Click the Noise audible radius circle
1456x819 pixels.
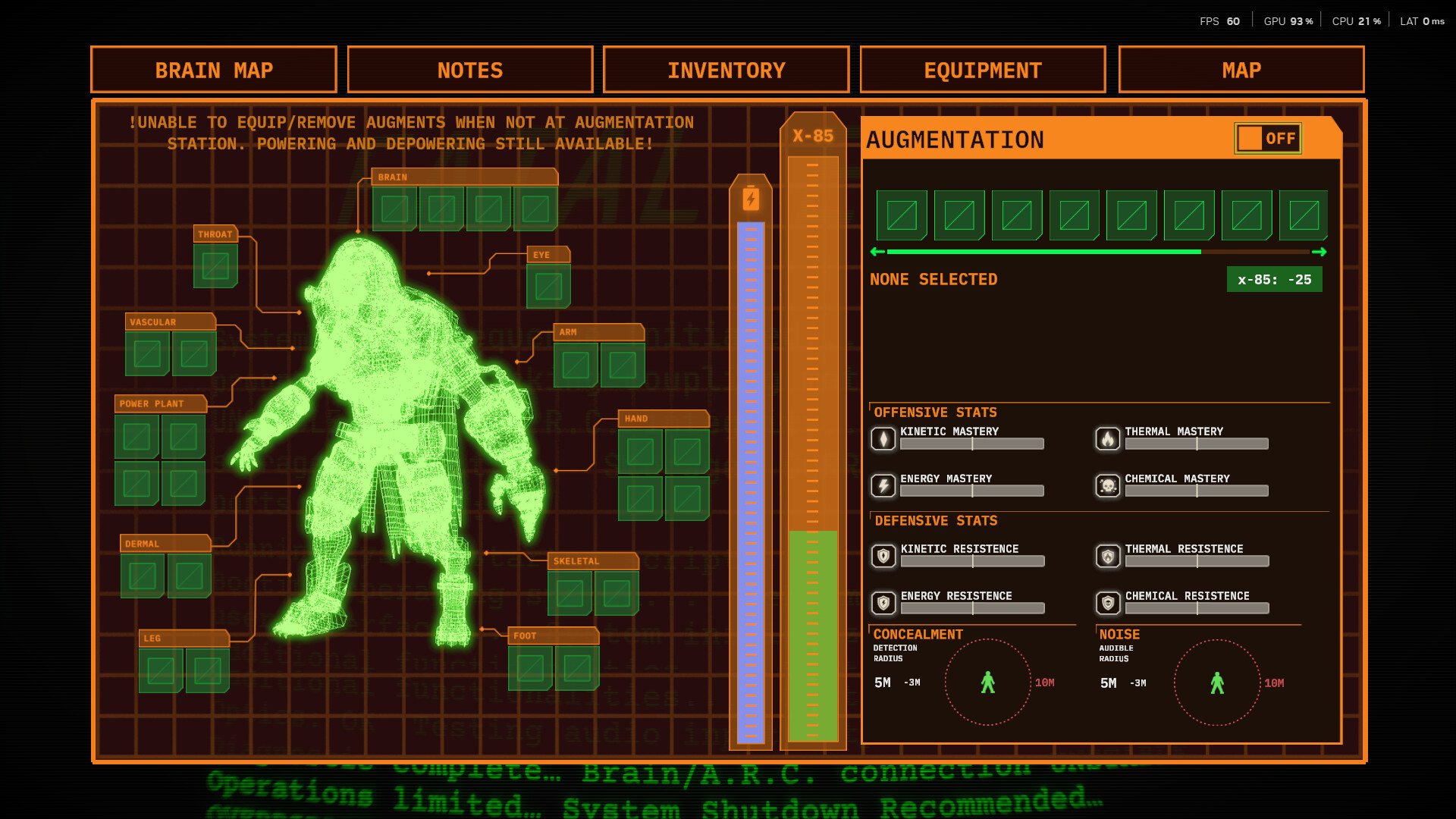click(1217, 682)
